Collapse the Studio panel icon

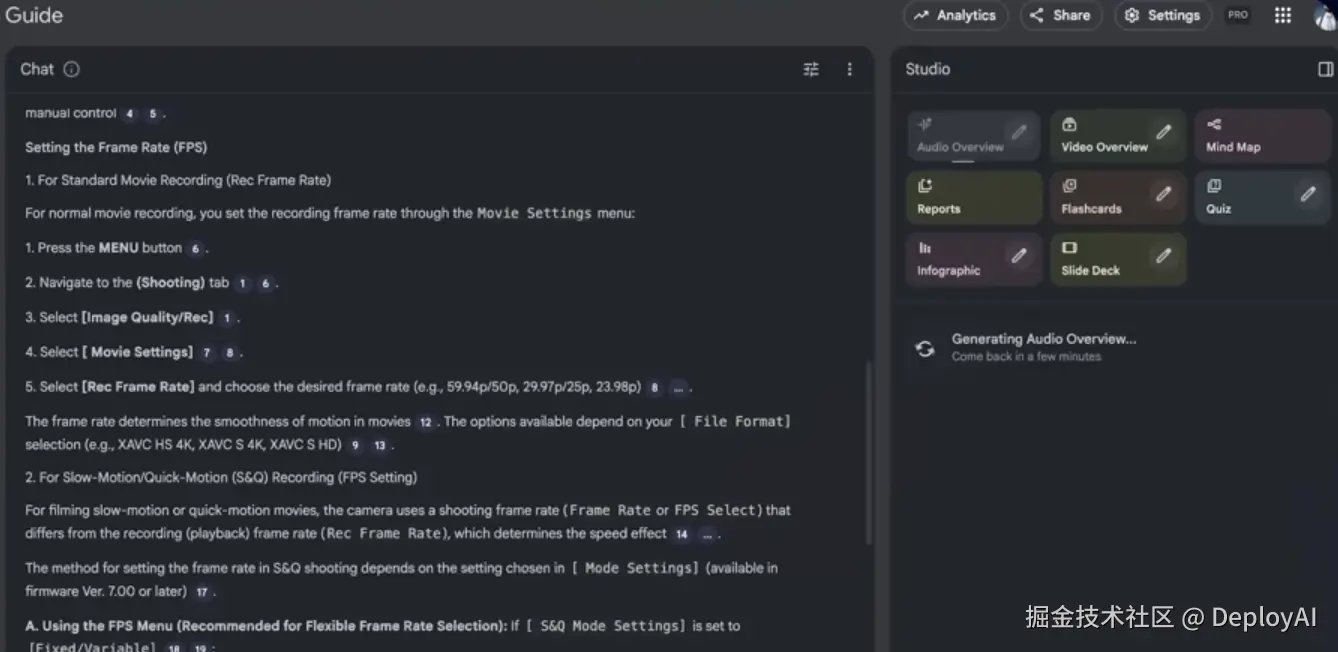(1326, 69)
